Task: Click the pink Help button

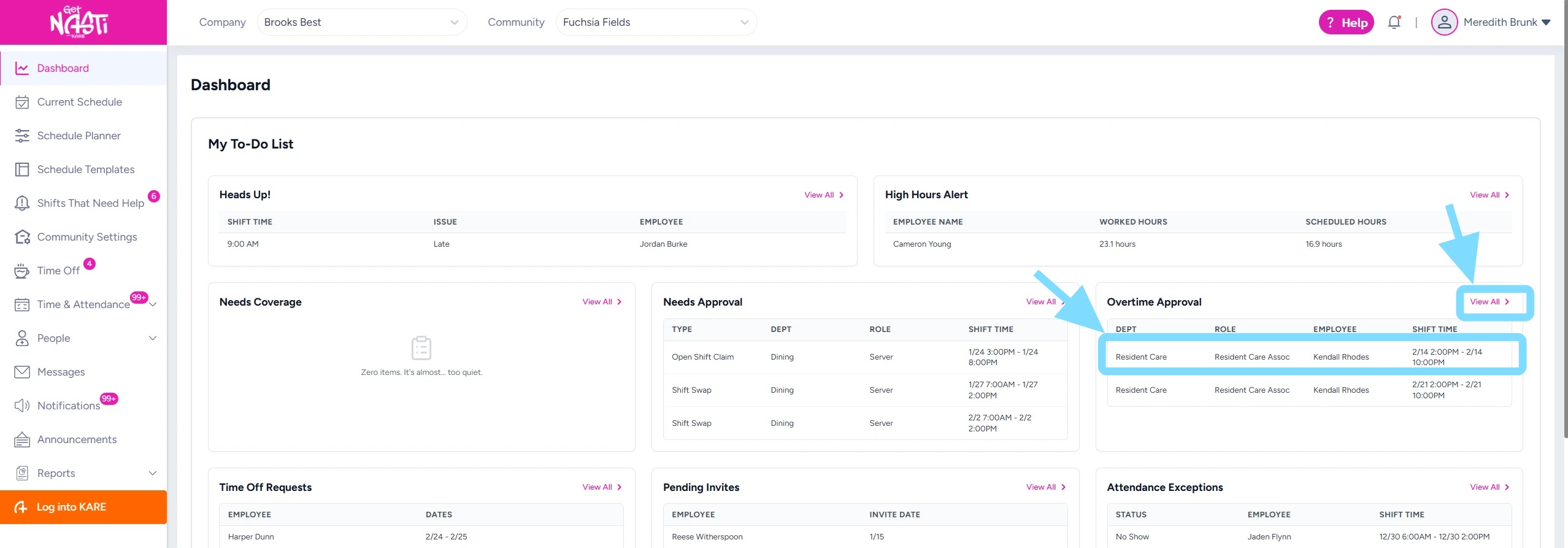Action: tap(1346, 23)
